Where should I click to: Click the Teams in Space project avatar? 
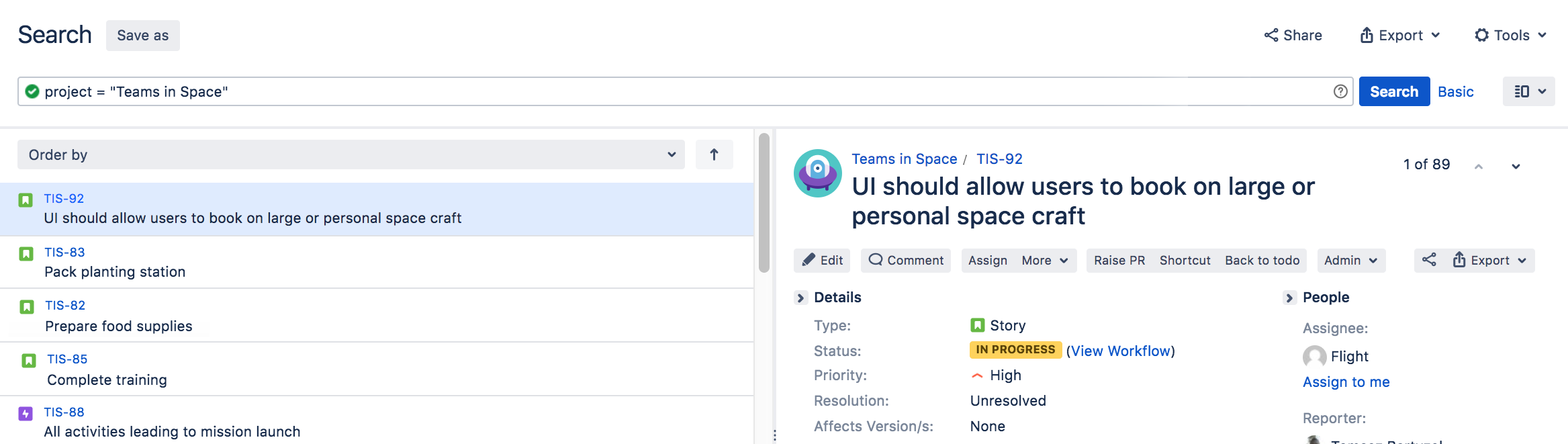[817, 173]
